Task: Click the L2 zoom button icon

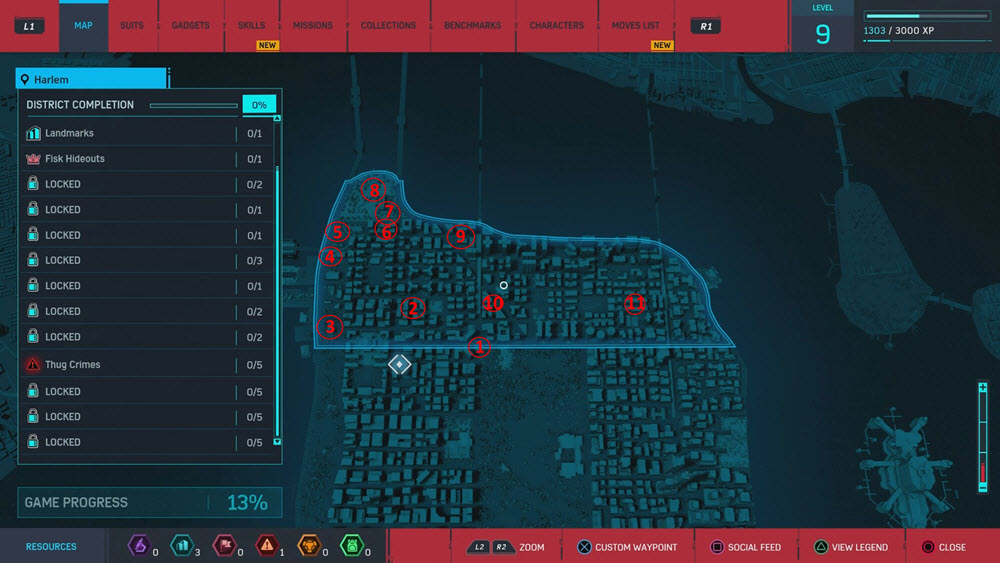Action: [479, 546]
